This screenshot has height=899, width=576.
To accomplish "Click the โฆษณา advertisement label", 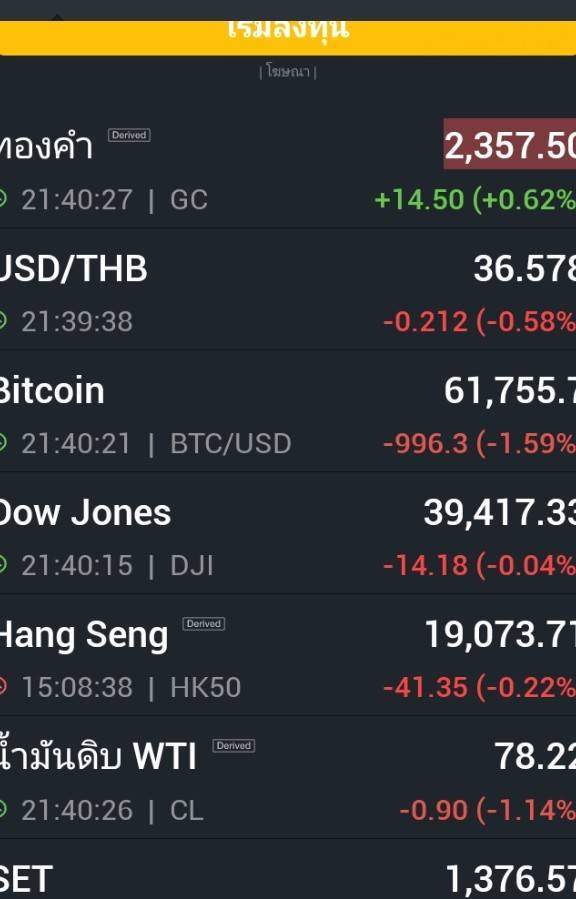I will coord(288,72).
